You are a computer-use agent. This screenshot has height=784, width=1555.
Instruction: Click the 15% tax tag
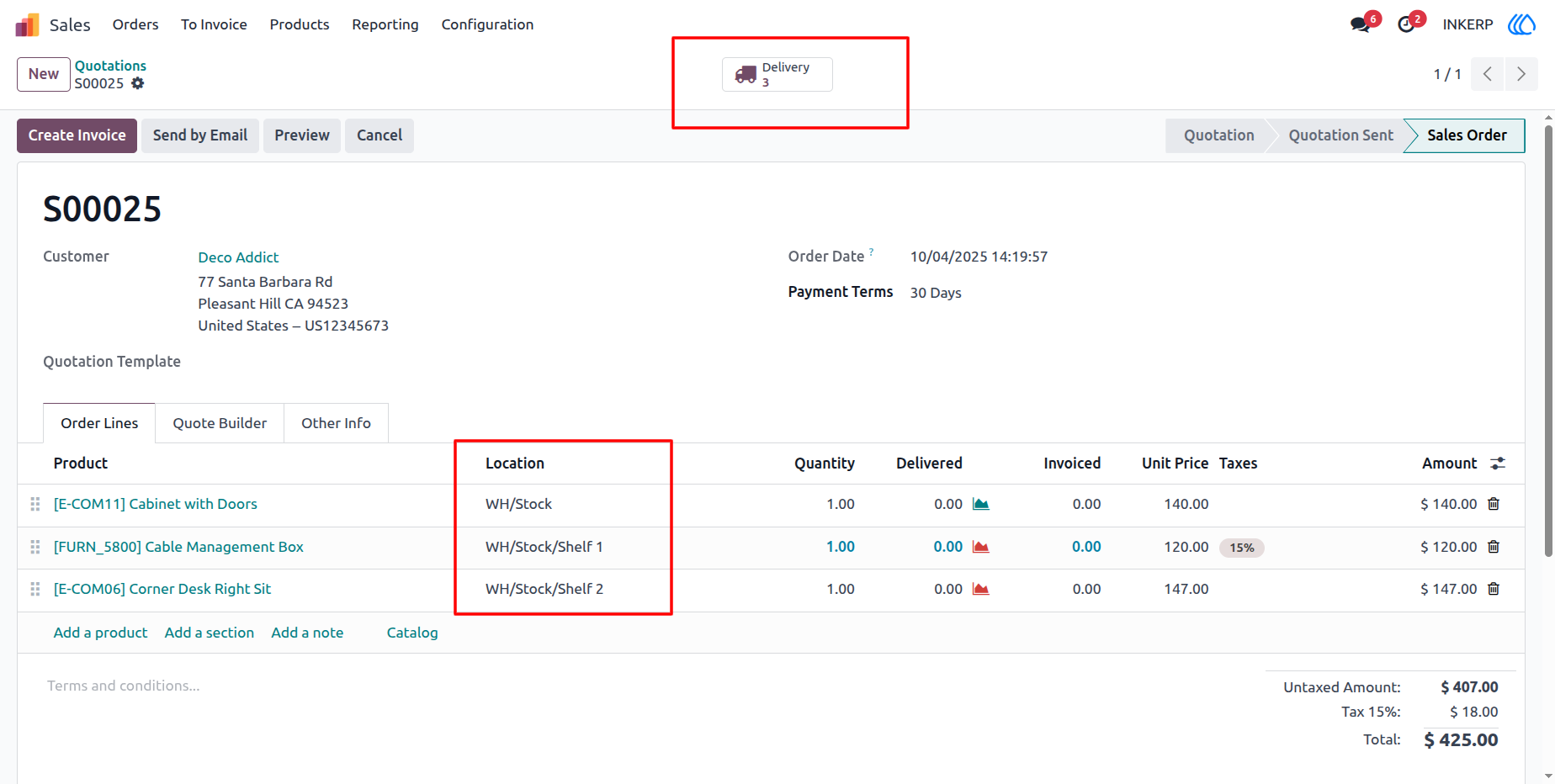coord(1242,548)
